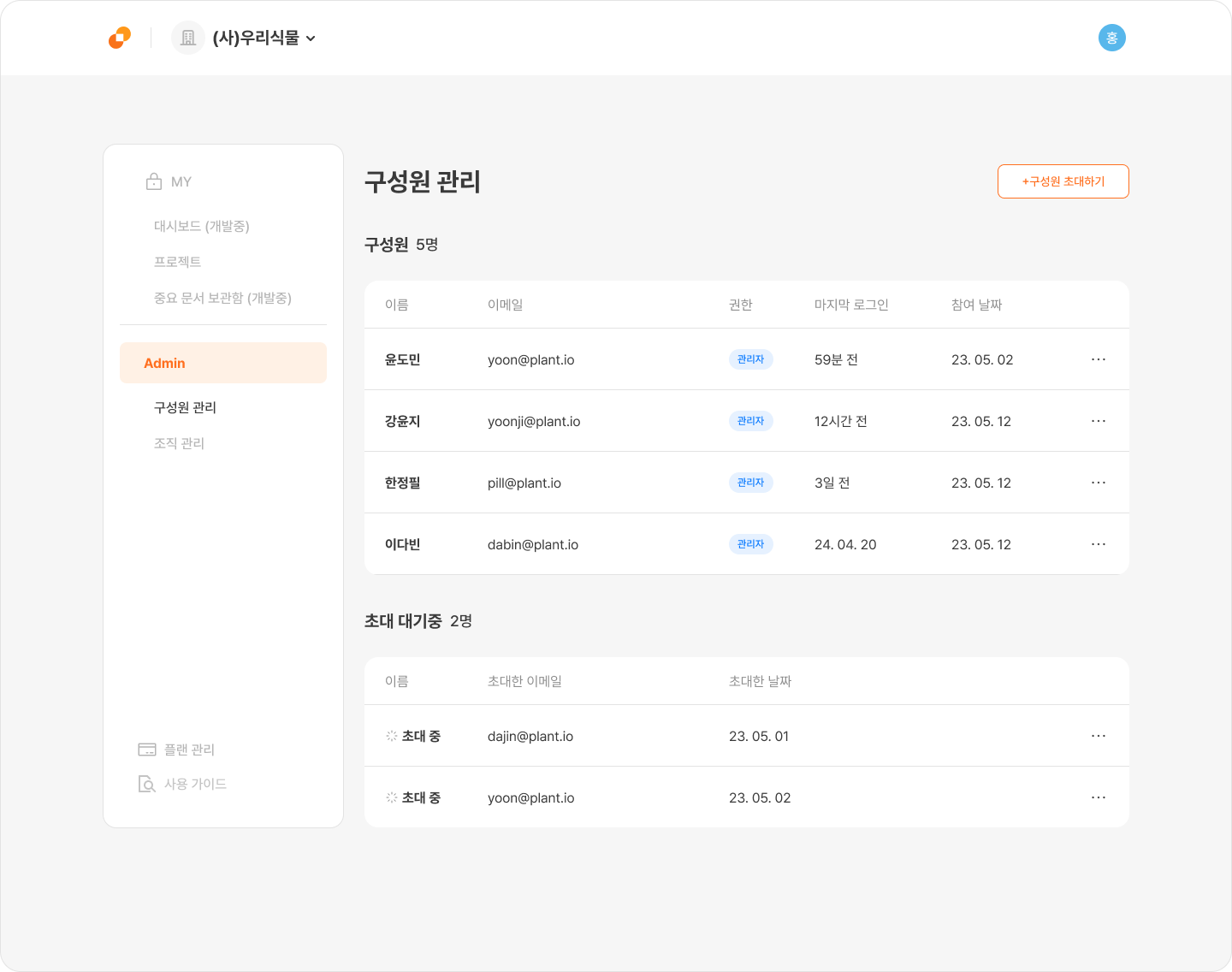Go to 조직 관리 menu item

click(x=179, y=443)
